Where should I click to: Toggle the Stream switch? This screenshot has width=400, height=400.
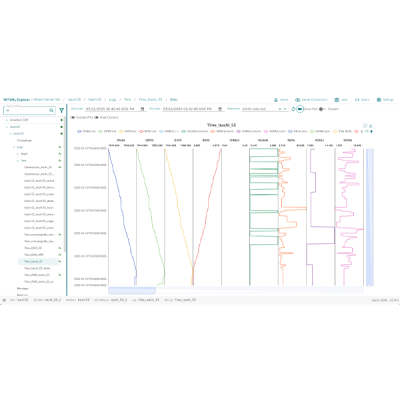tap(321, 109)
